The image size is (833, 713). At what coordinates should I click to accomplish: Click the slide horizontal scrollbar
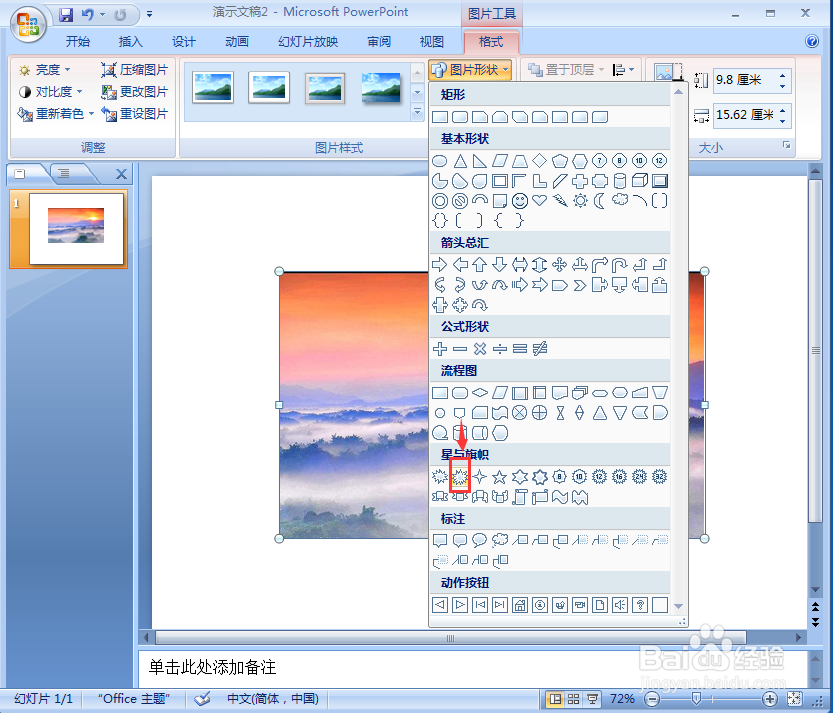[x=450, y=637]
